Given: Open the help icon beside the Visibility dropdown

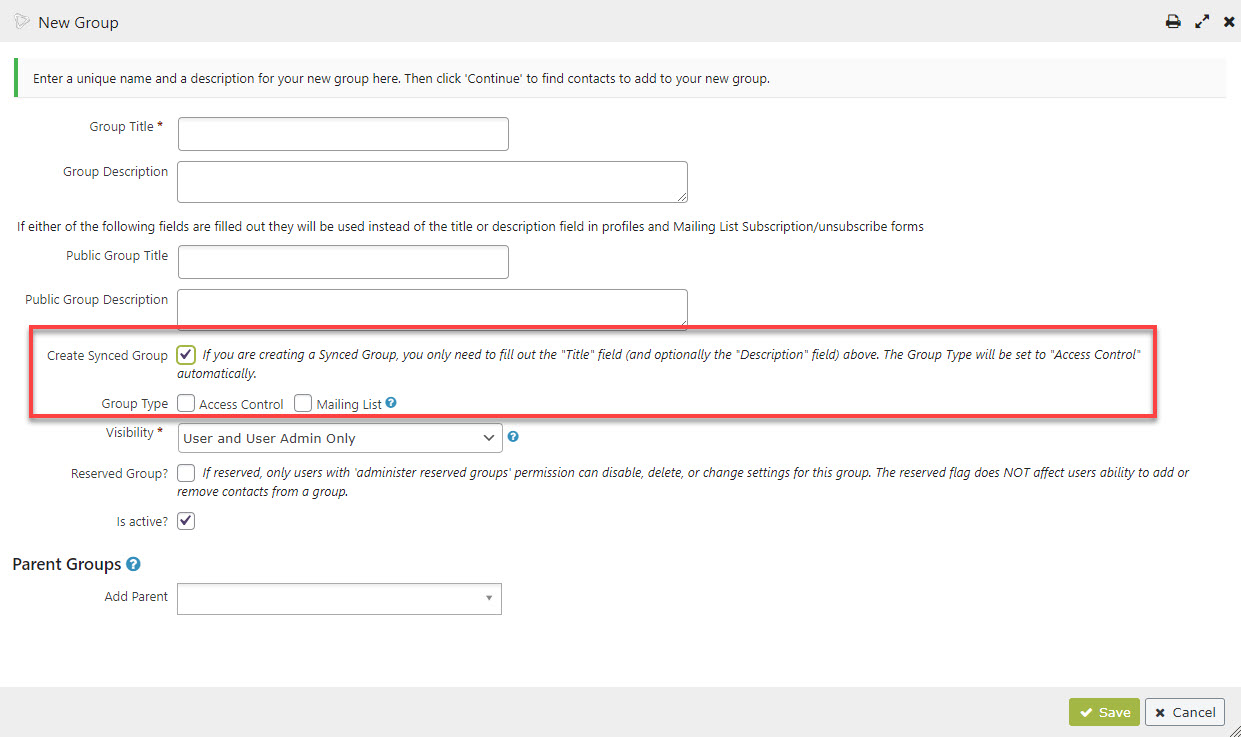Looking at the screenshot, I should pyautogui.click(x=513, y=437).
